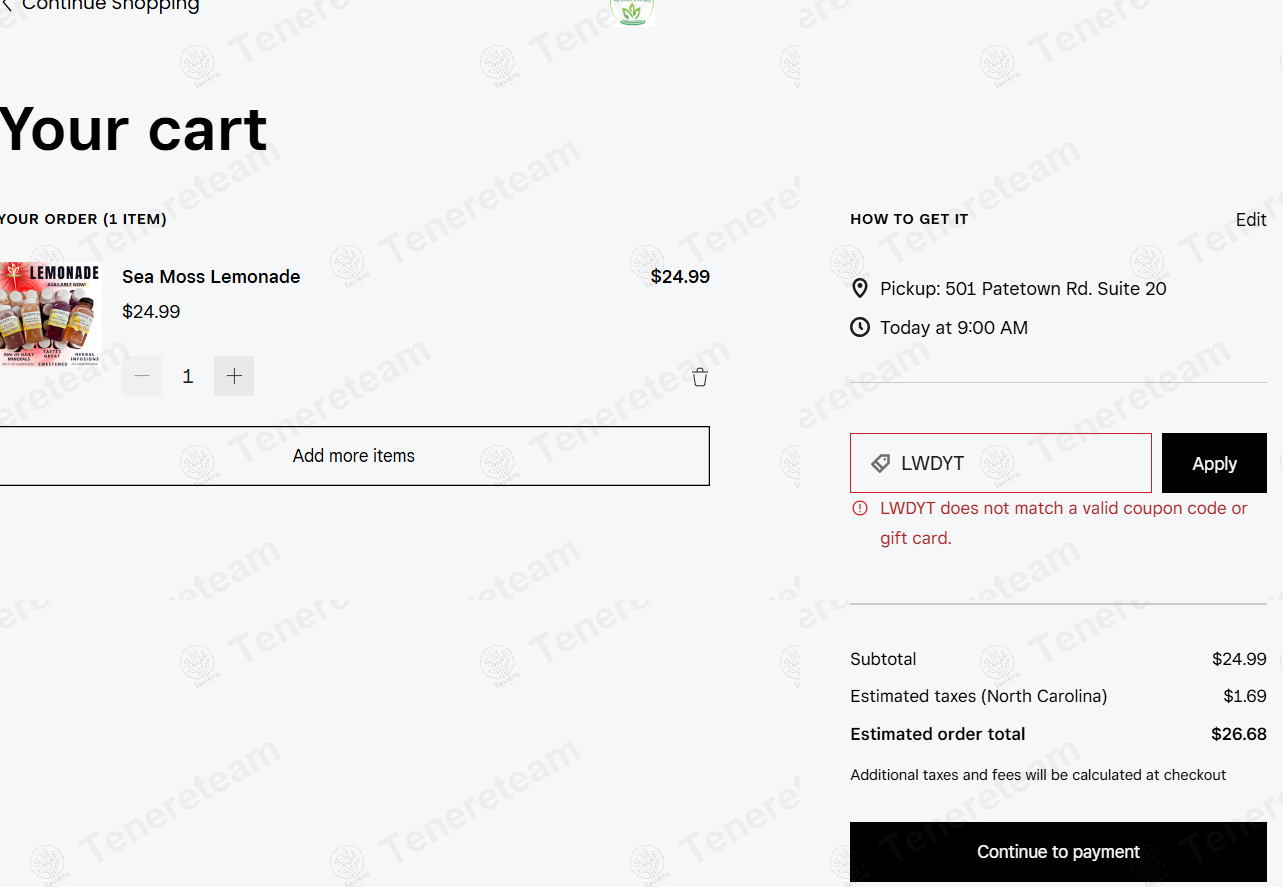Focus the coupon code field with LWDYT
The height and width of the screenshot is (887, 1283).
[1001, 463]
